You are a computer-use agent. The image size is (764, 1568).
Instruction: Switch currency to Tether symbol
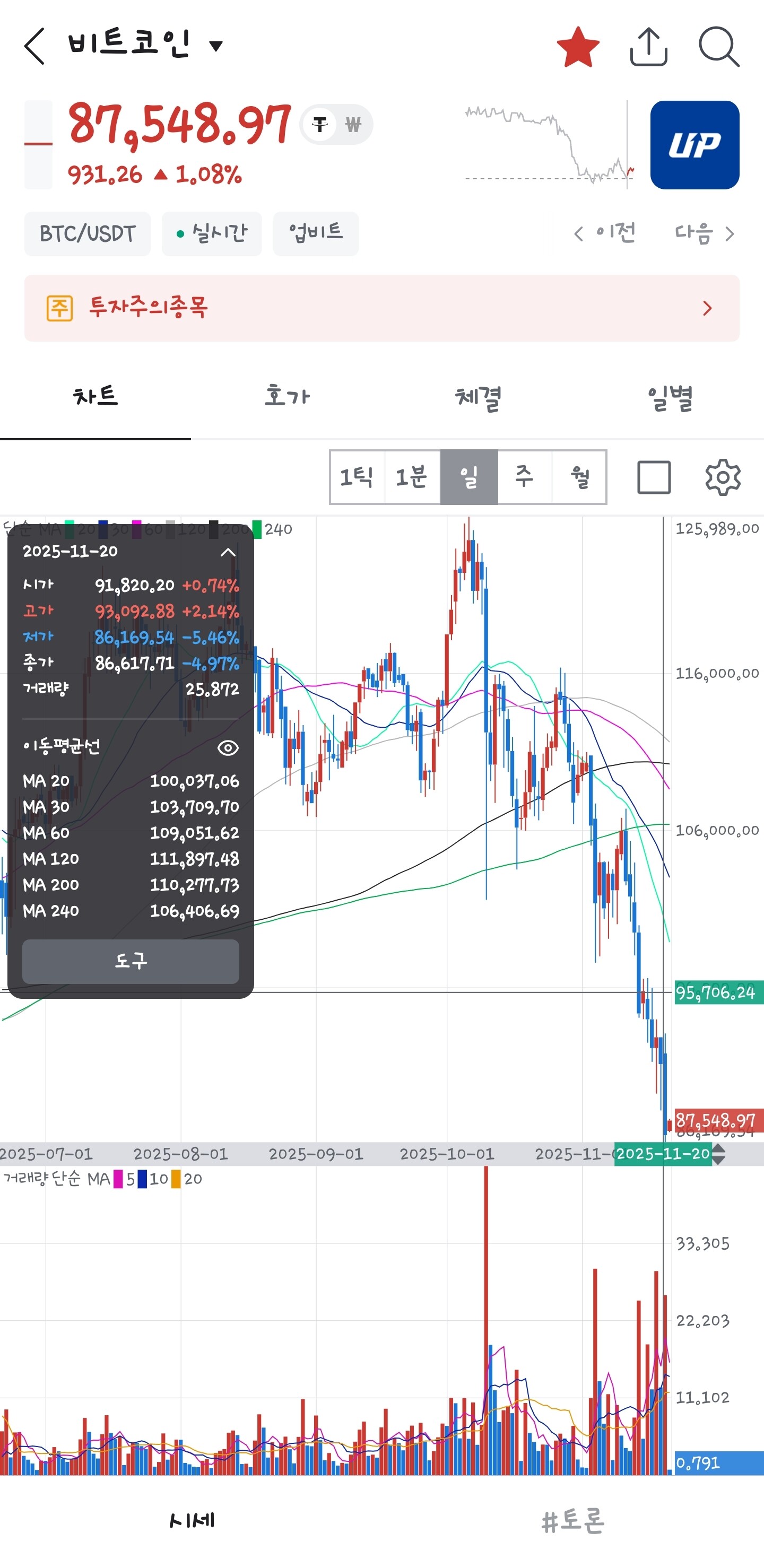pyautogui.click(x=319, y=124)
